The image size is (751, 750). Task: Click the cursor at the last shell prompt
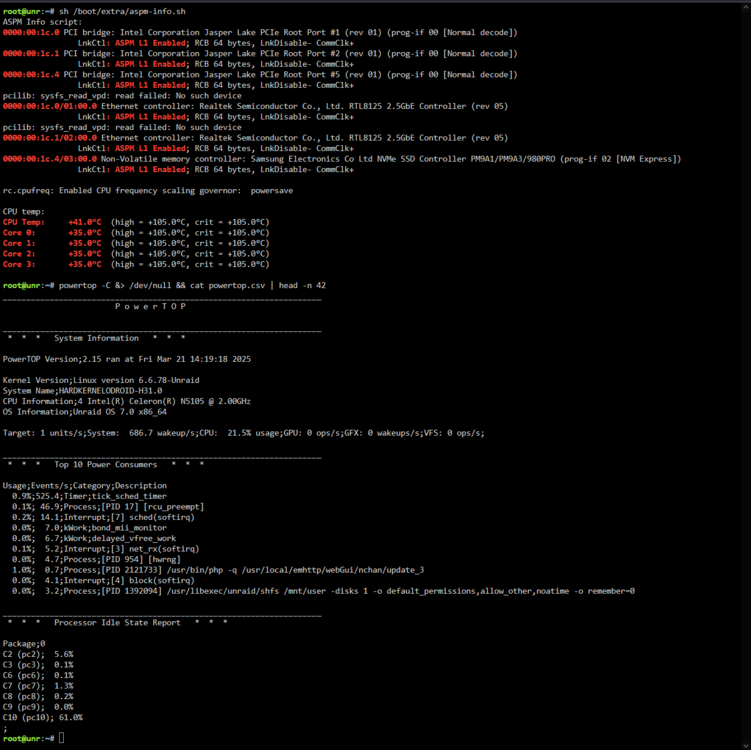click(x=61, y=738)
